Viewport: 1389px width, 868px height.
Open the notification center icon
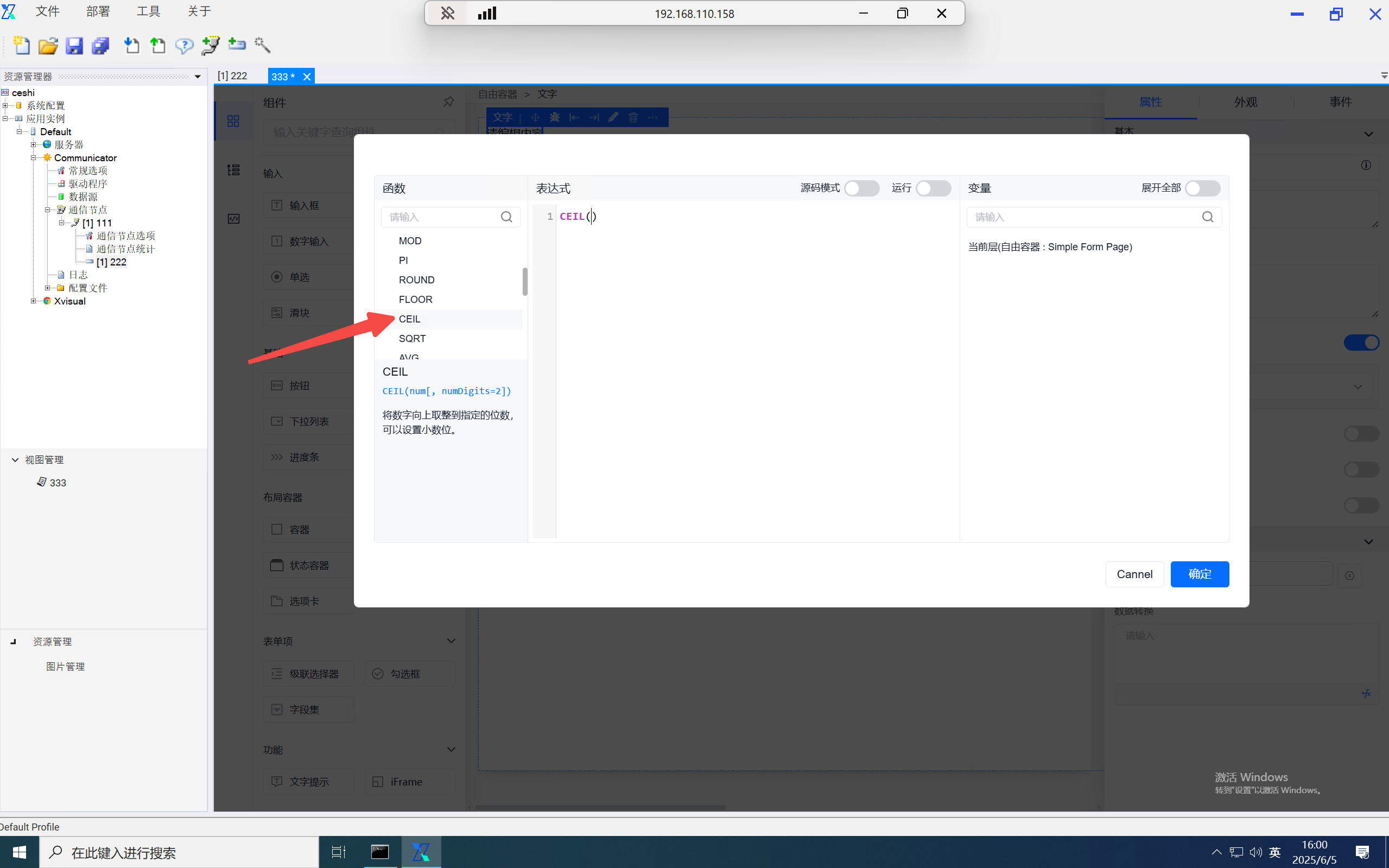pyautogui.click(x=1362, y=852)
